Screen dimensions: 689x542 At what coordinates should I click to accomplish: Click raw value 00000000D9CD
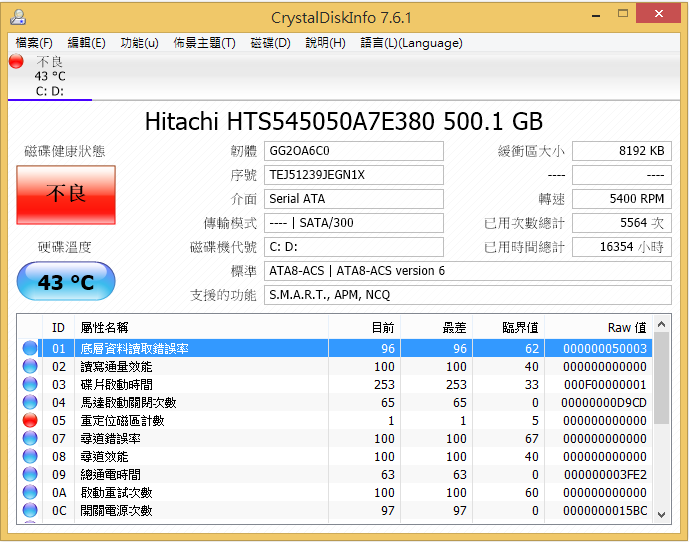click(x=604, y=403)
